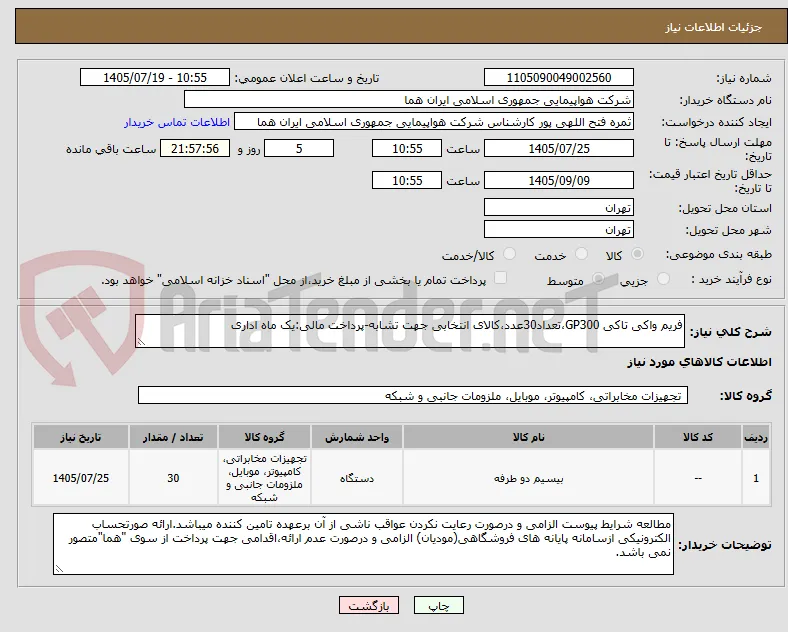The height and width of the screenshot is (632, 788).
Task: Click the remaining days field showing 5
Action: point(299,148)
